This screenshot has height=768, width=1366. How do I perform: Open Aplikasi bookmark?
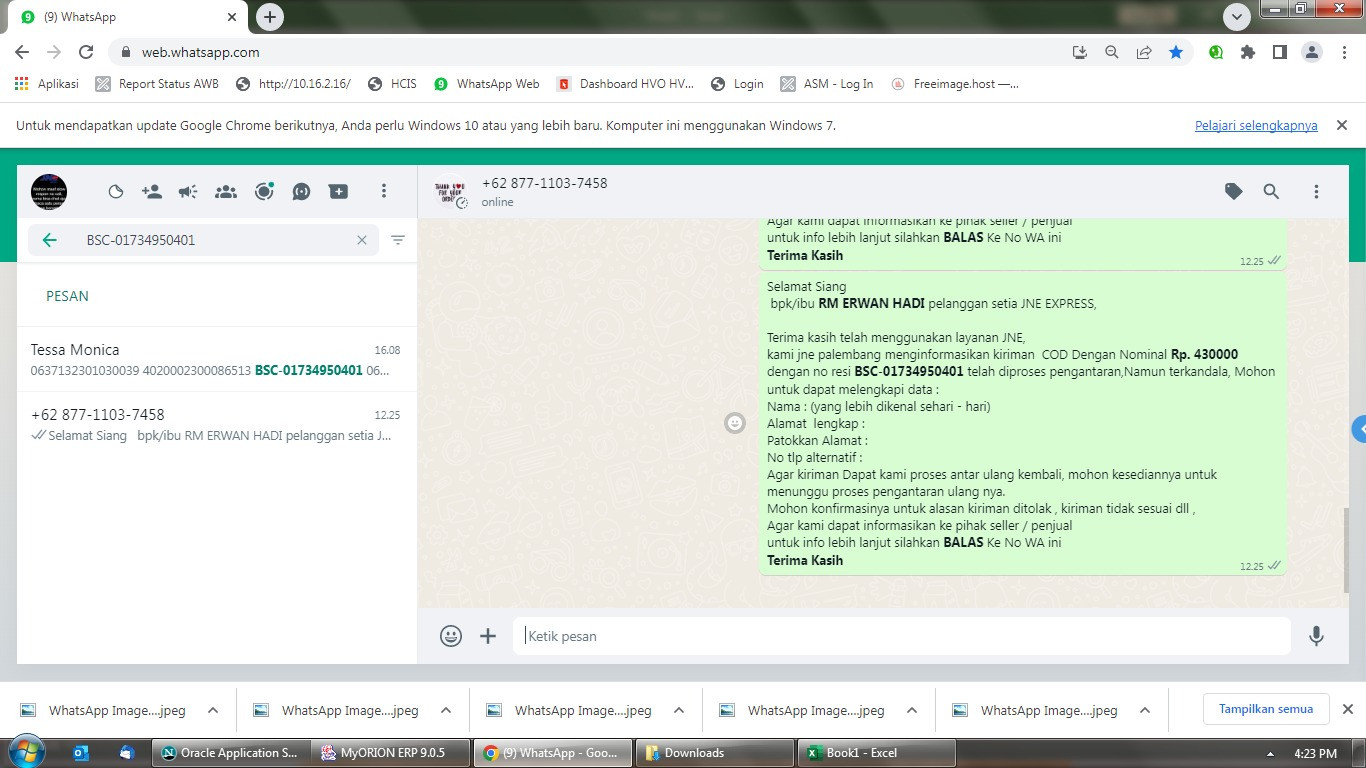point(47,84)
